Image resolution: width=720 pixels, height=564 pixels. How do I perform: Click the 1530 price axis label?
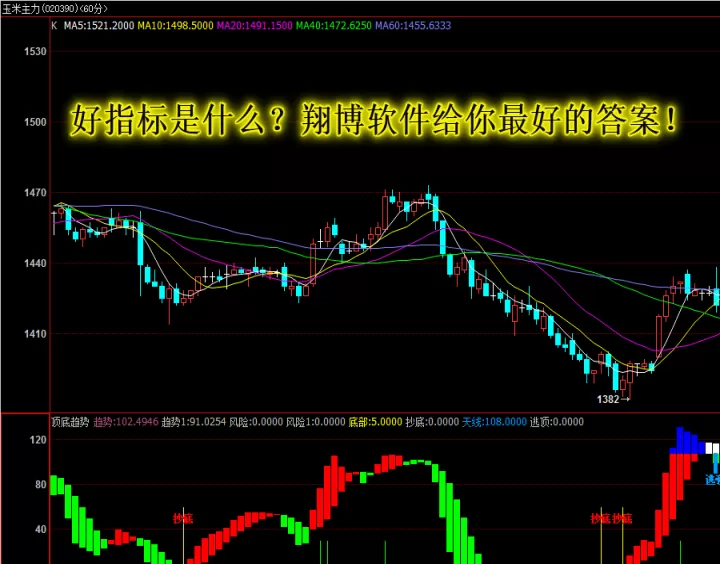(x=35, y=51)
